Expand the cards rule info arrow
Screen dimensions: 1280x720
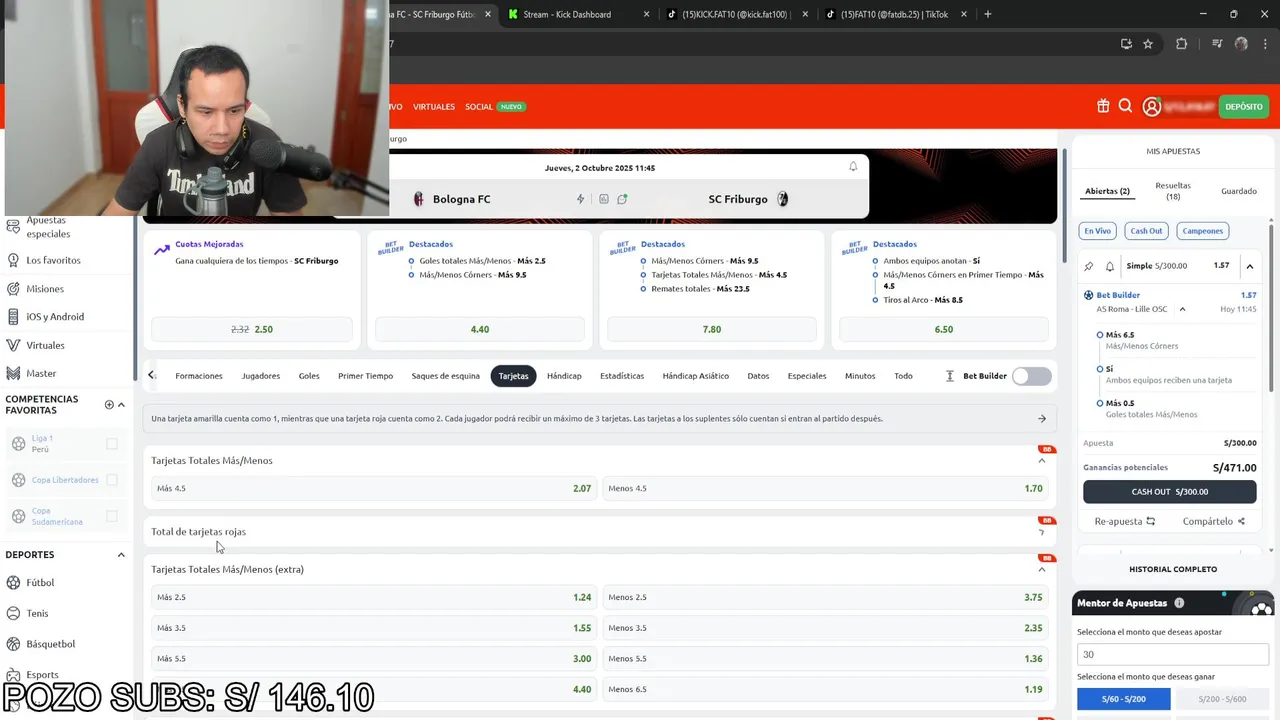[1041, 419]
